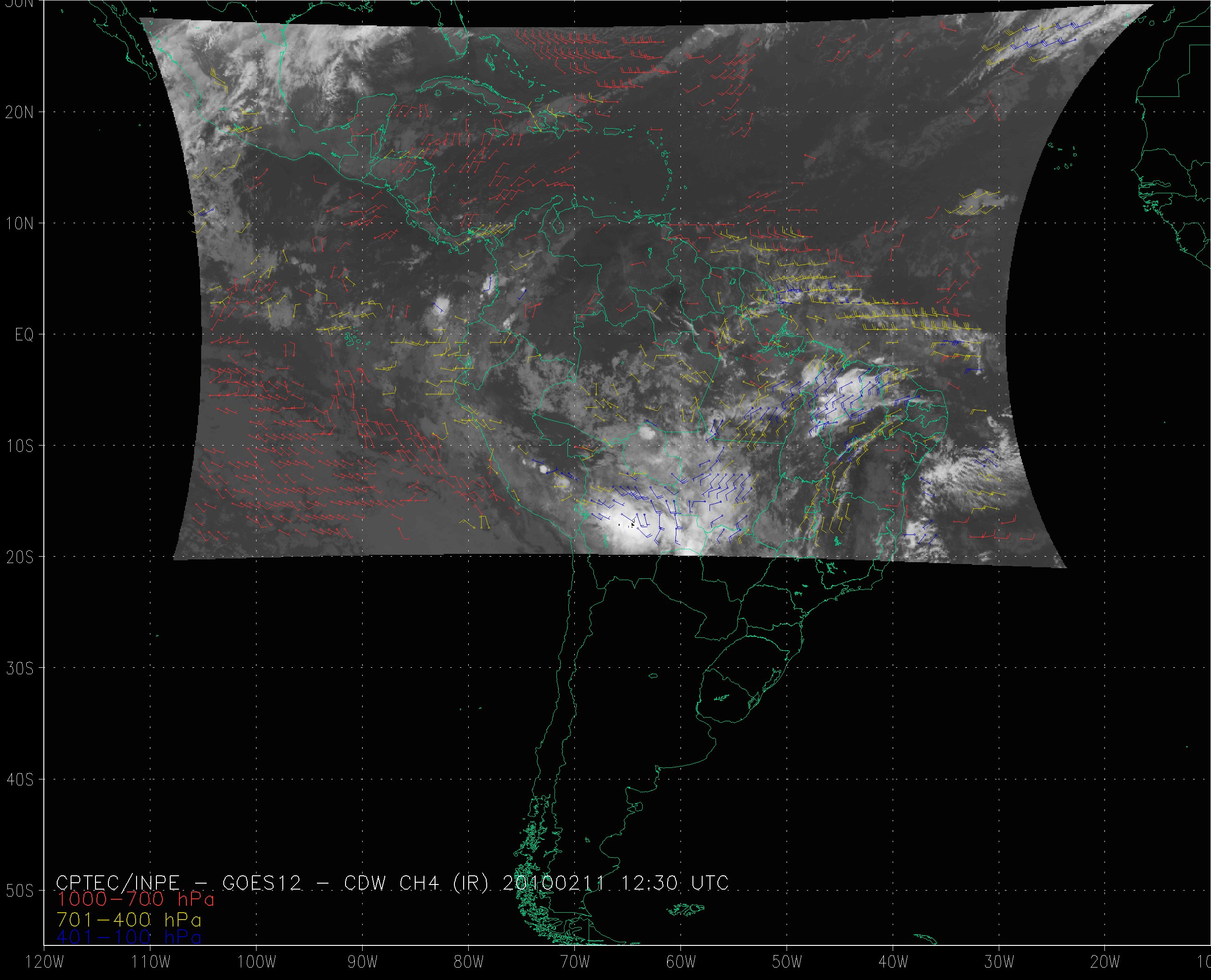
Task: Click the red 1000-700 hPa legend label
Action: click(136, 899)
